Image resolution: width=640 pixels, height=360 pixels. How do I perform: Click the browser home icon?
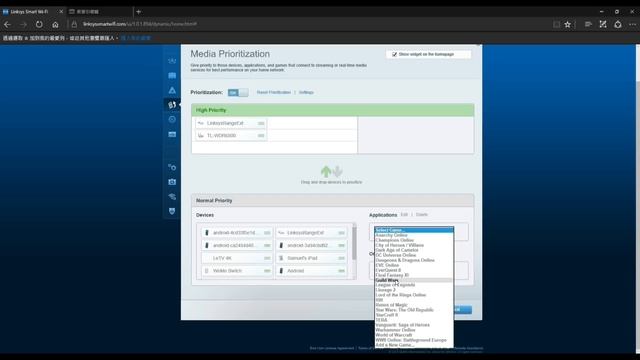[x=55, y=24]
